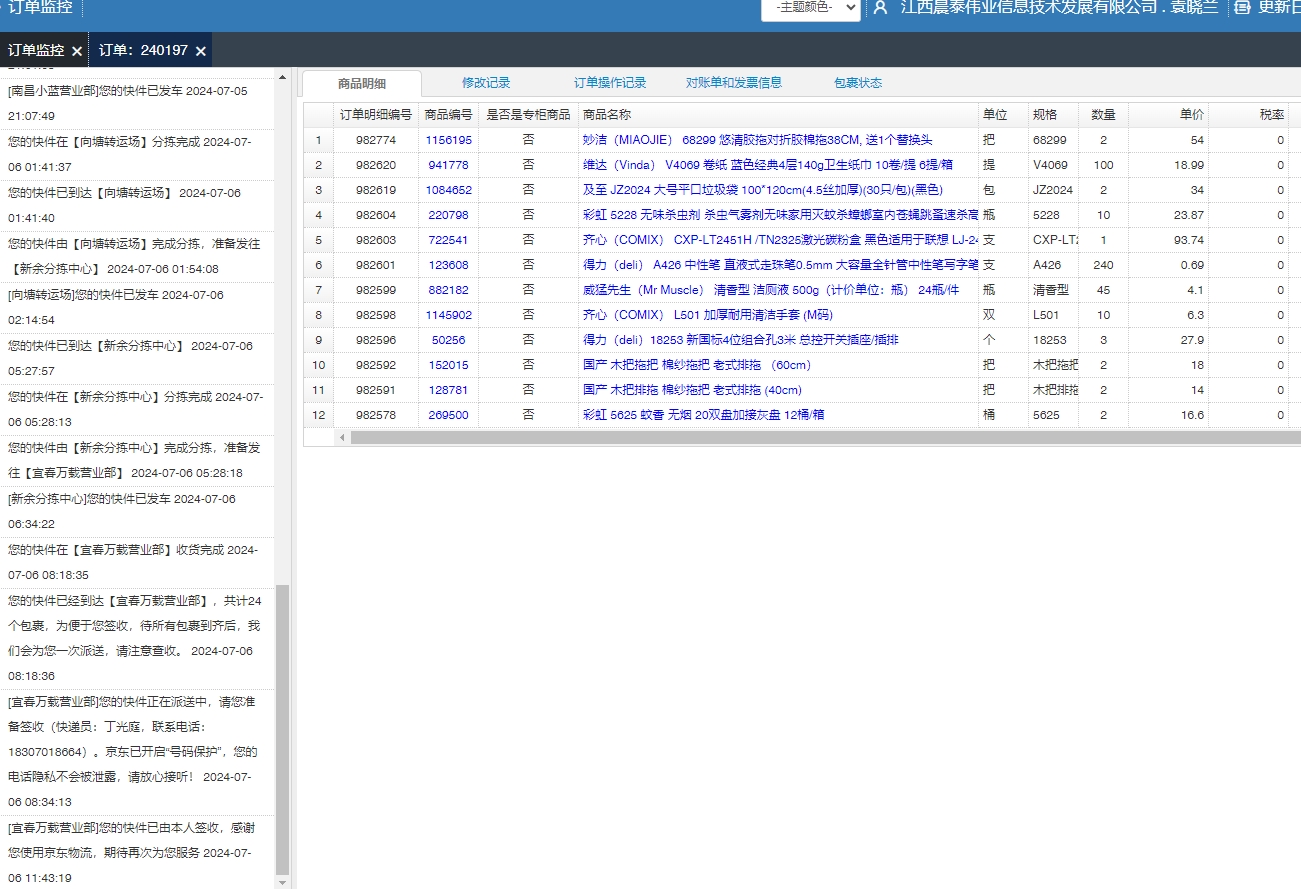Select the 商品明细 tab
The width and height of the screenshot is (1301, 889).
362,83
